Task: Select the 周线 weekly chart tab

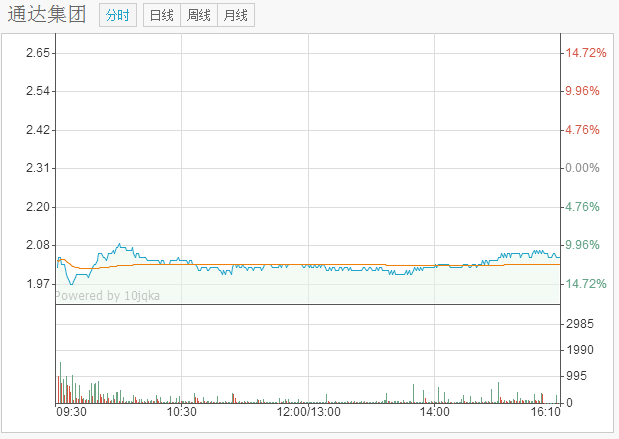Action: 198,15
